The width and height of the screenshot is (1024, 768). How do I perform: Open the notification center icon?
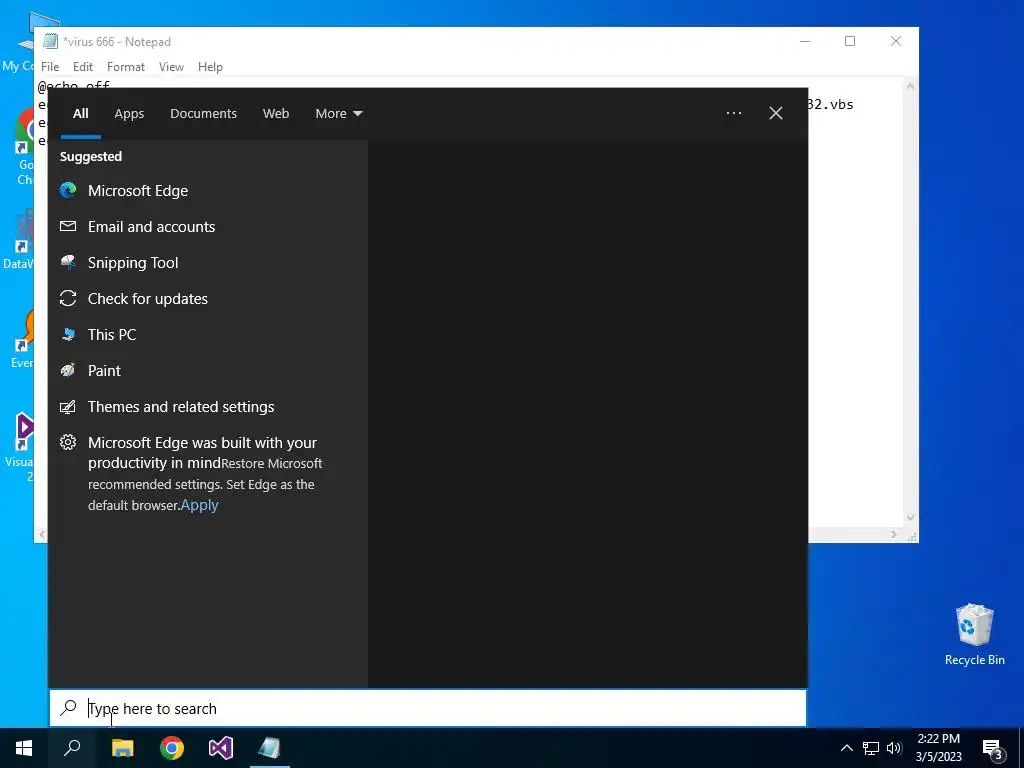coord(992,749)
